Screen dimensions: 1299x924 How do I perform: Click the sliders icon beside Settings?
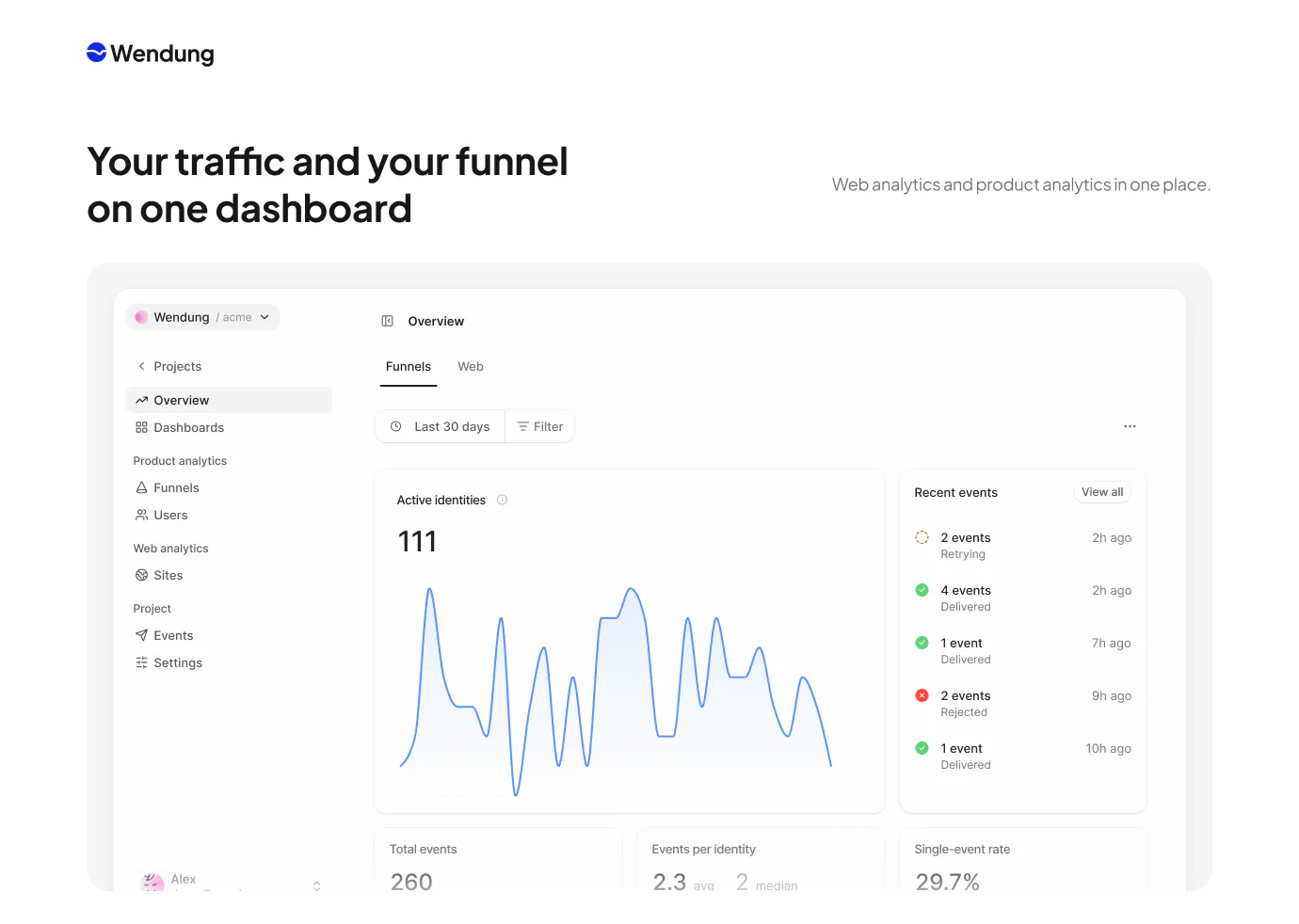(x=141, y=662)
